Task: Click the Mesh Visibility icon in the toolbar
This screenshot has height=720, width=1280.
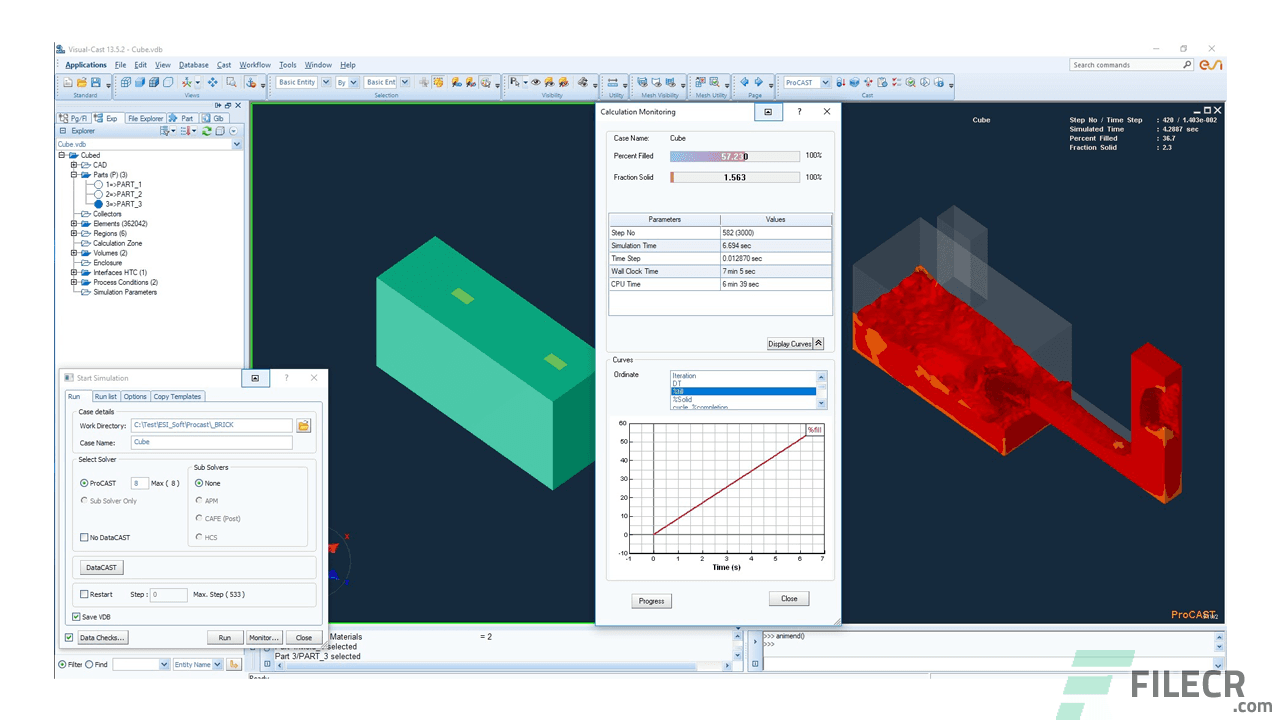Action: [640, 82]
